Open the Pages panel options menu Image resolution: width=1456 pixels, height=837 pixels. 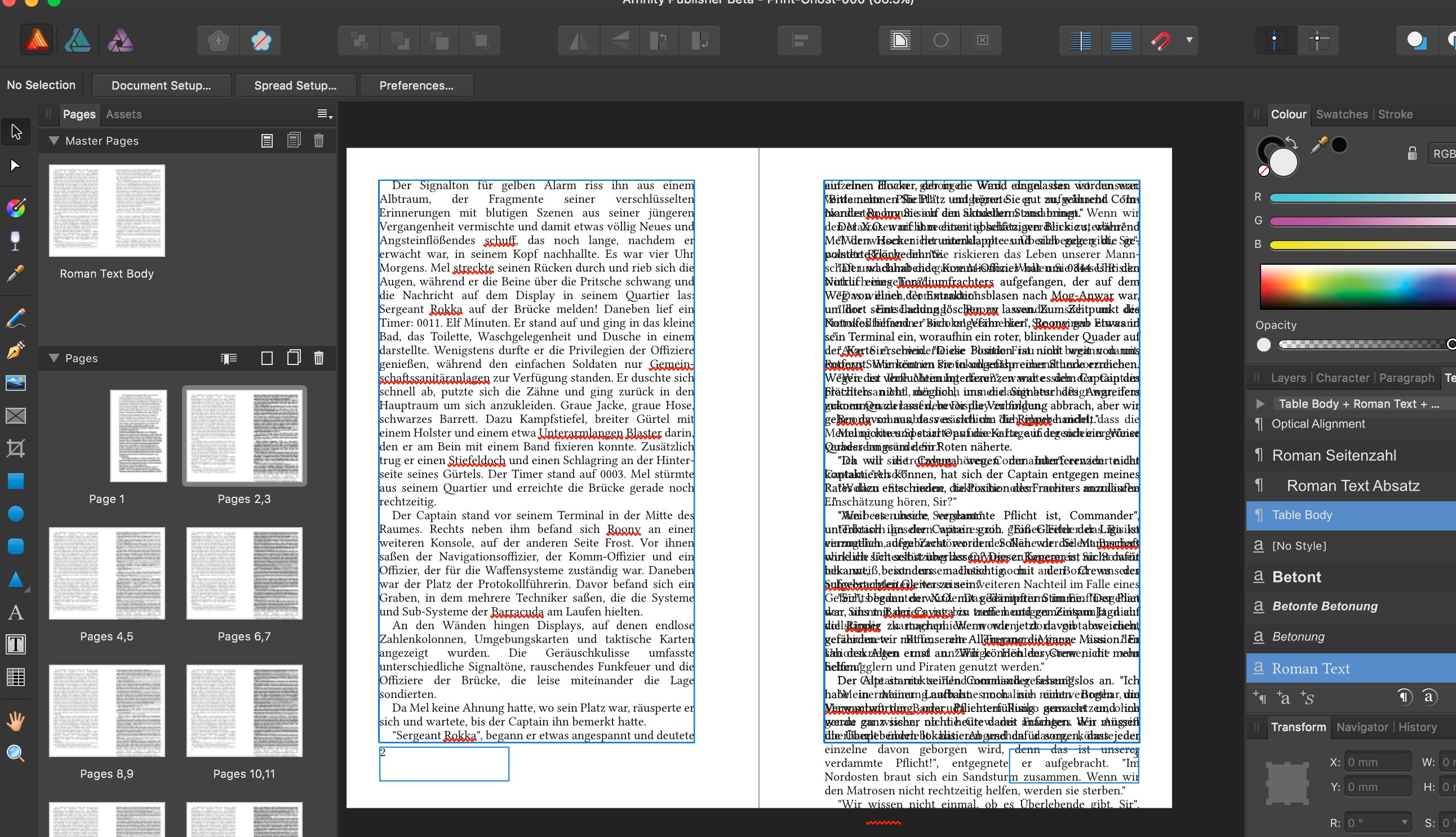(325, 114)
